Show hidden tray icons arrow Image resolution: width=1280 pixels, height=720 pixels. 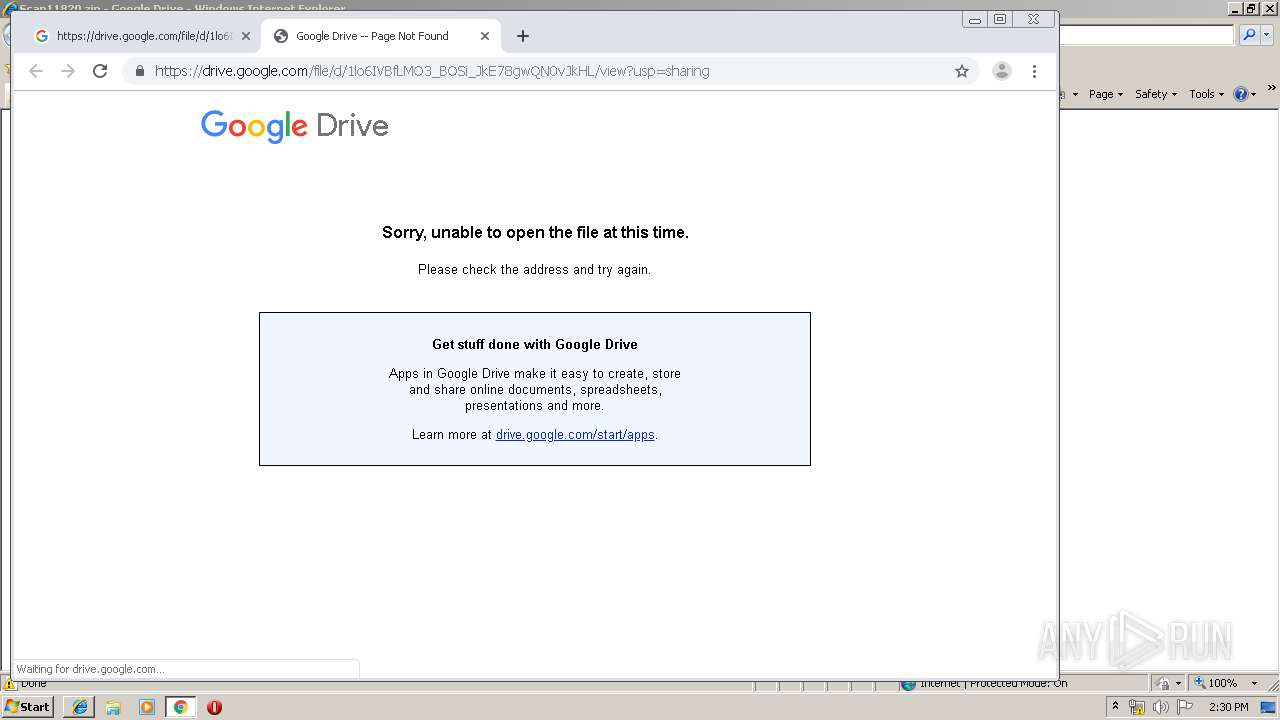click(x=1116, y=707)
